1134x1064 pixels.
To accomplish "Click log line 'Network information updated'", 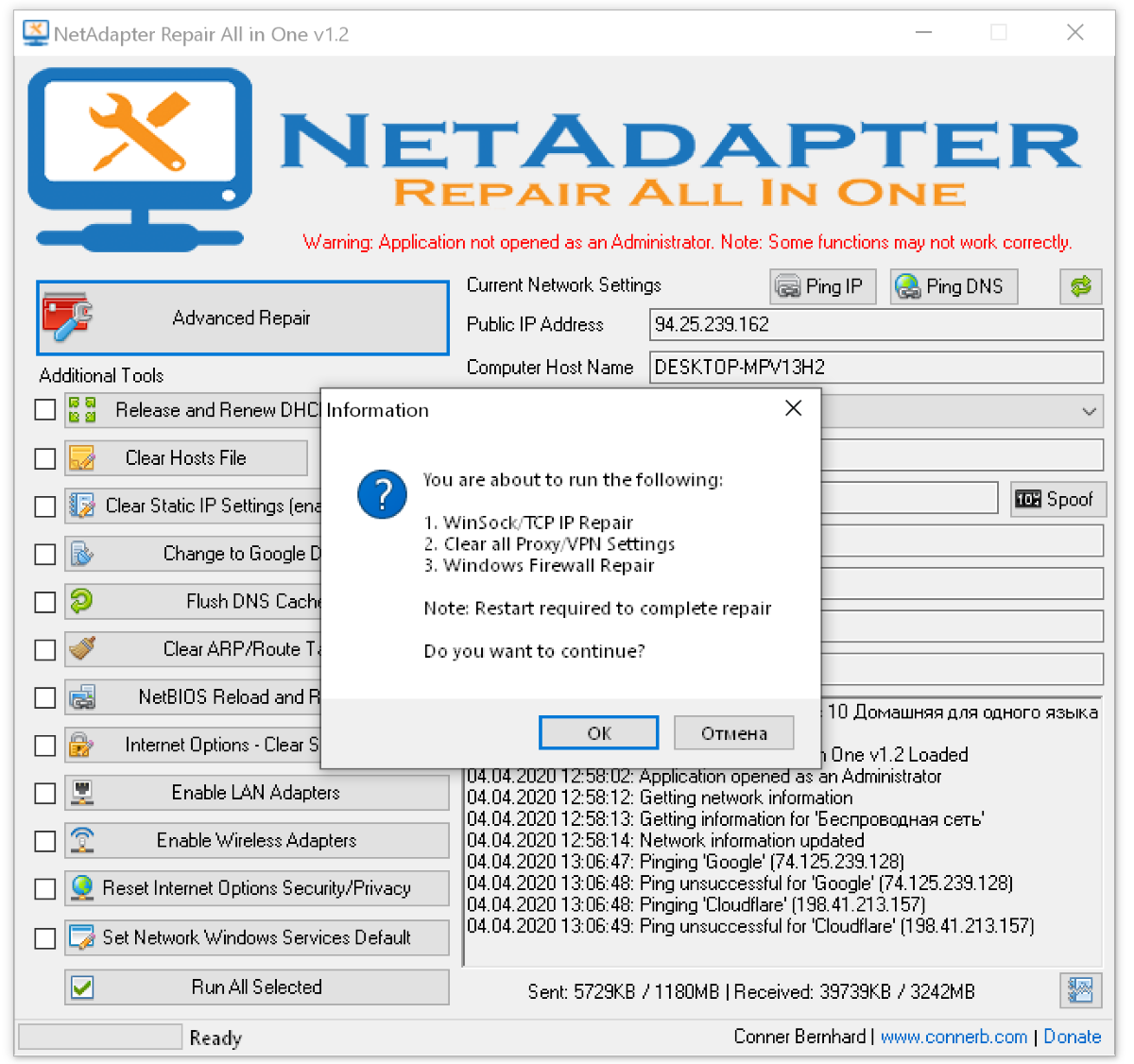I will (665, 840).
